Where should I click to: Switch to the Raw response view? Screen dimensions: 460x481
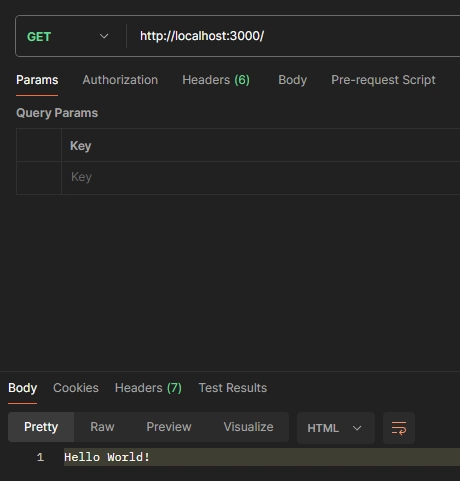coord(102,427)
